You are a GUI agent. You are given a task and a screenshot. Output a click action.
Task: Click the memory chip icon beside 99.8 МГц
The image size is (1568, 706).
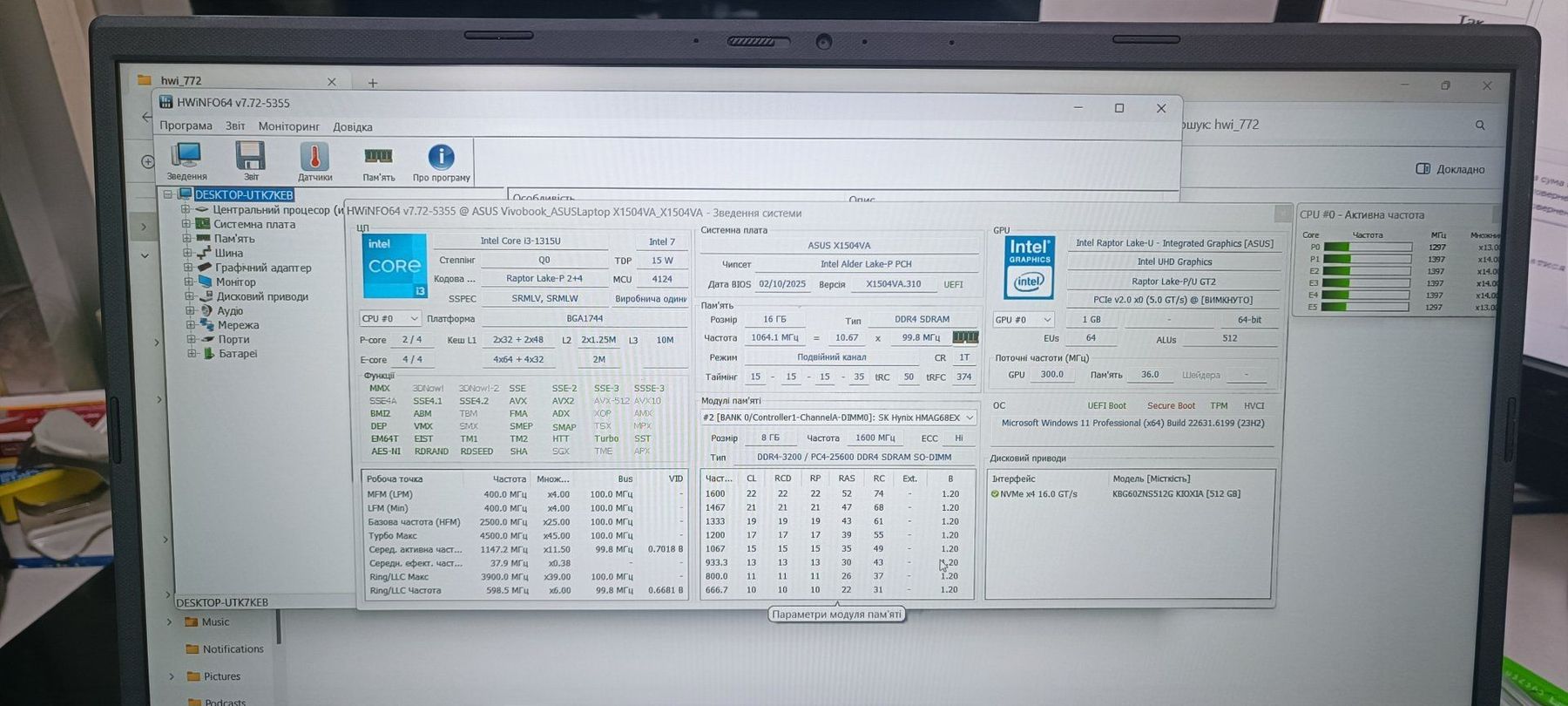click(965, 337)
